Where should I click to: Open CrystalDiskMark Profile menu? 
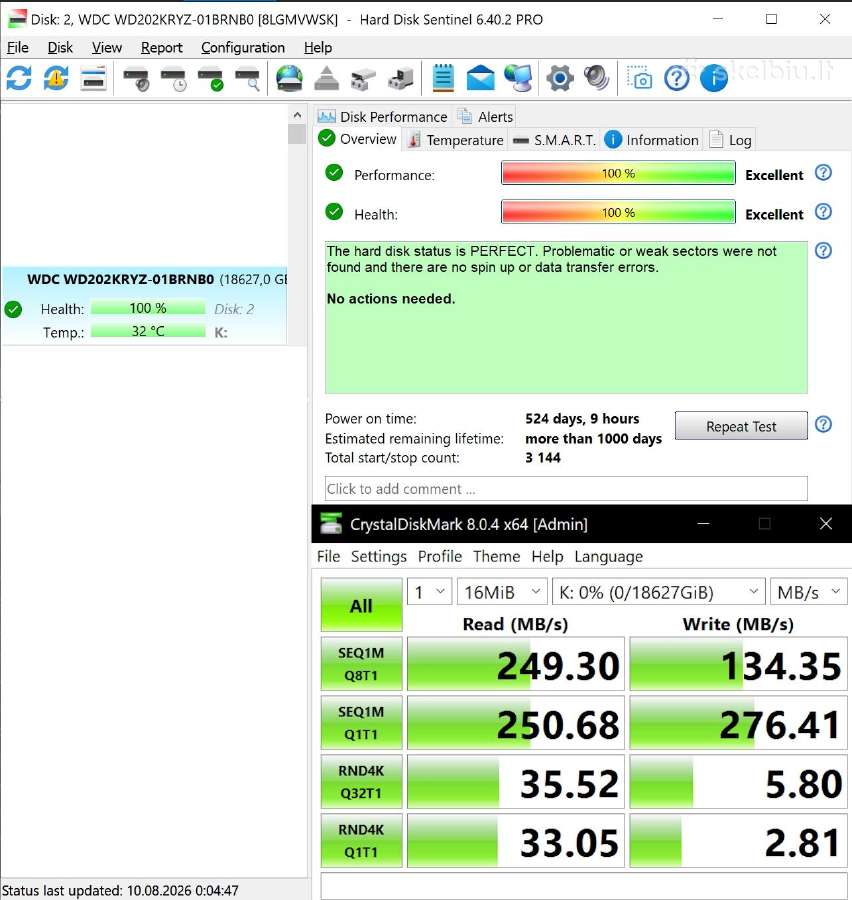(440, 556)
